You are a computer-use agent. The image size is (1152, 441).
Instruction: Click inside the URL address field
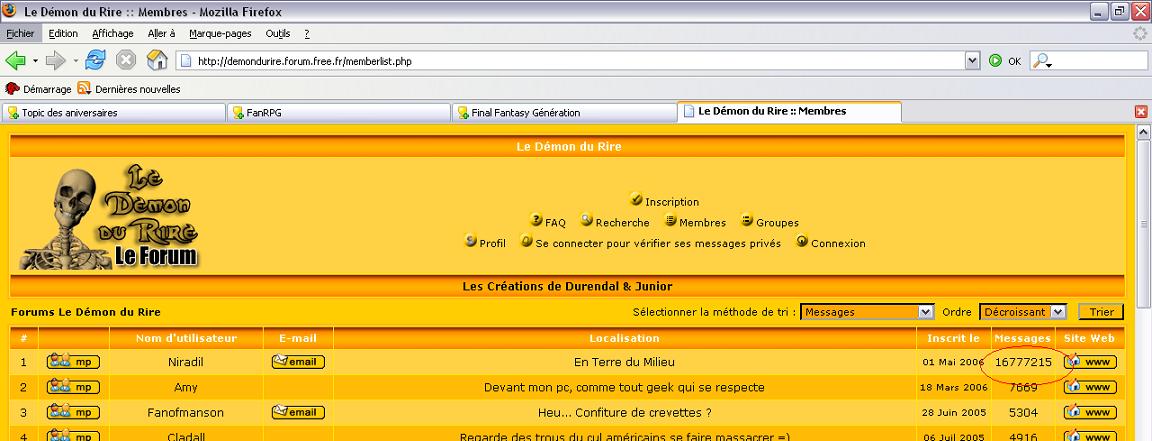tap(570, 61)
